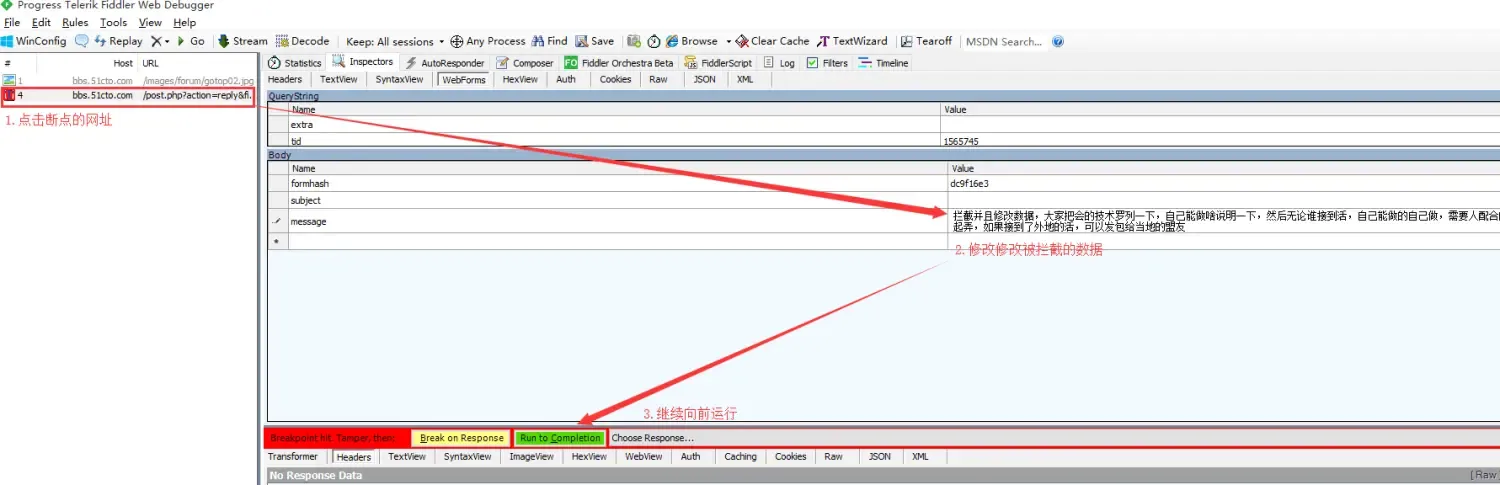The image size is (1500, 485).
Task: Open the Rules menu
Action: 75,22
